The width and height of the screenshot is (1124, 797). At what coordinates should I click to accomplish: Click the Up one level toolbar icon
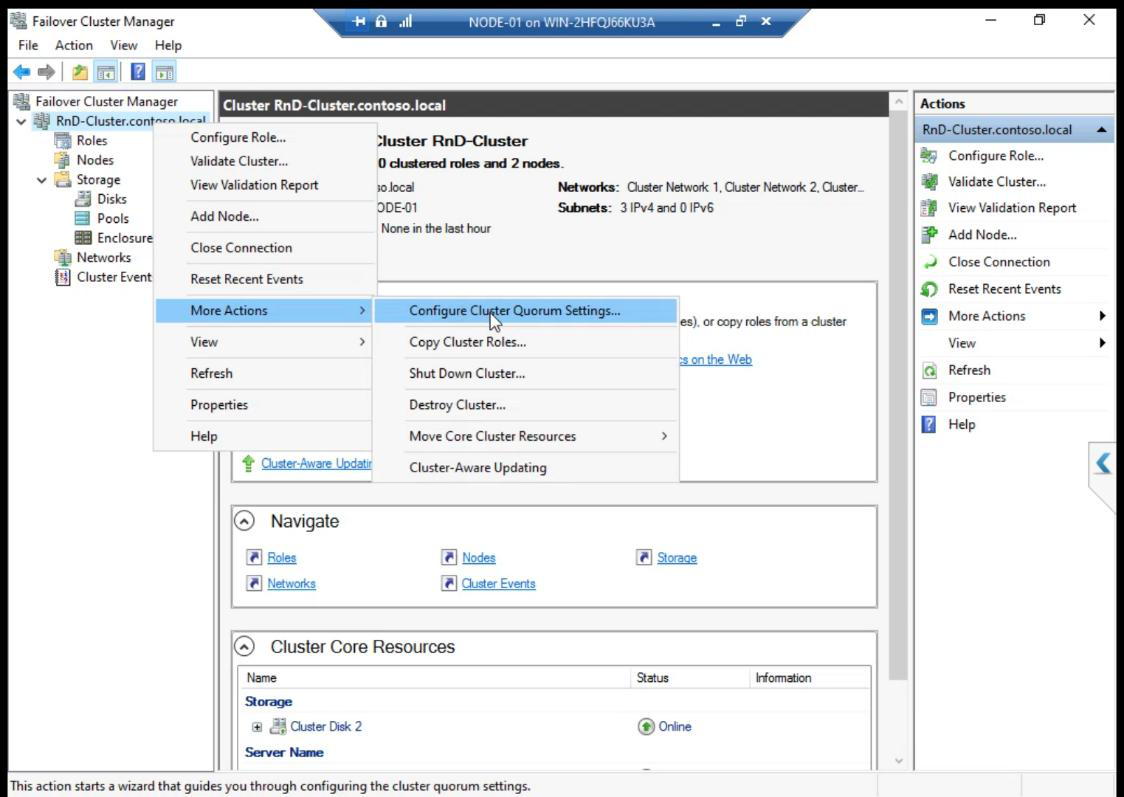(80, 72)
